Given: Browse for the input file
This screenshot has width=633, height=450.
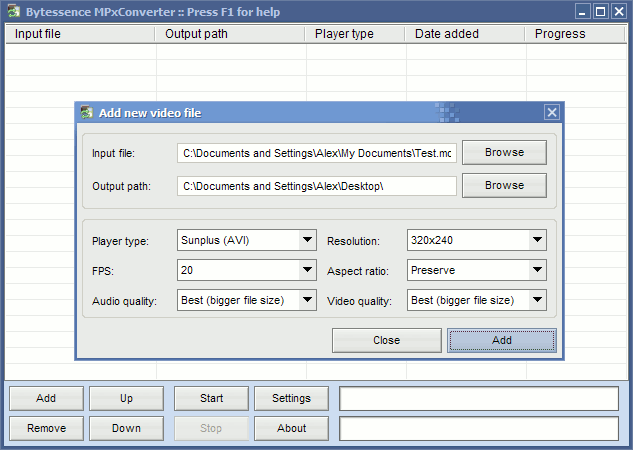Looking at the screenshot, I should click(x=504, y=153).
